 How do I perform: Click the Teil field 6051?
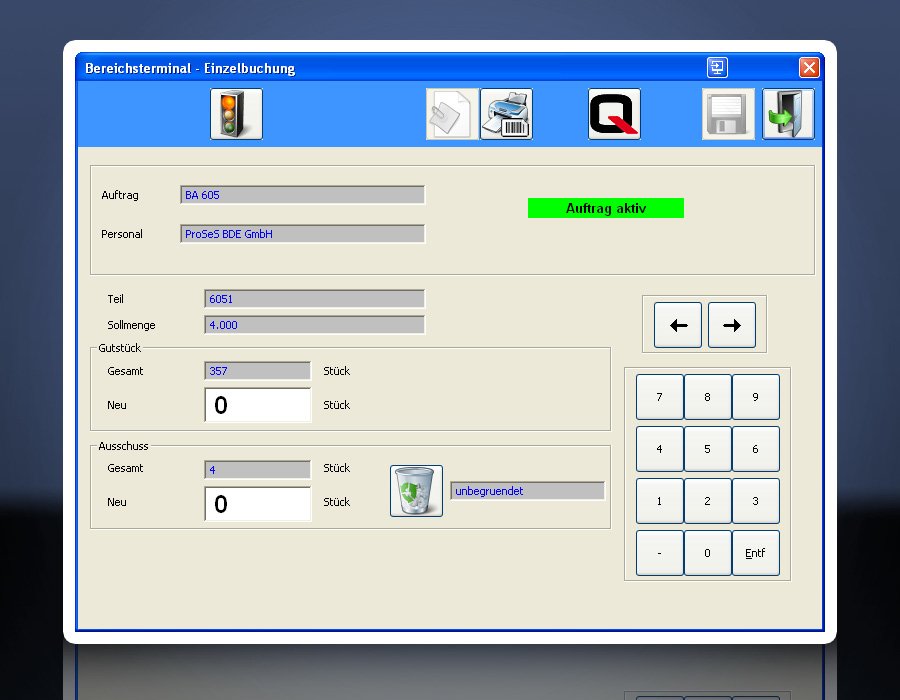pos(315,299)
